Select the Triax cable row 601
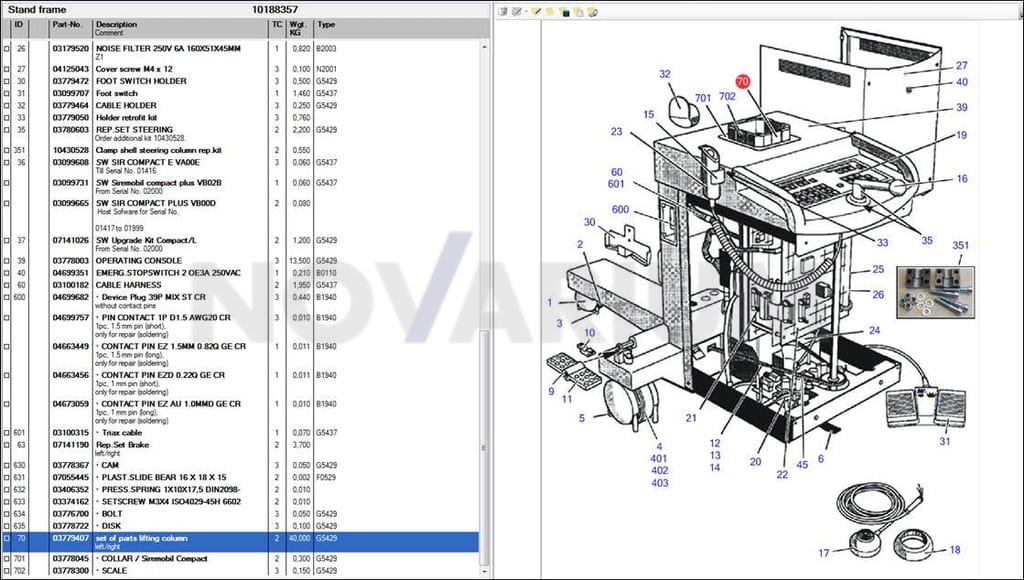 point(242,433)
